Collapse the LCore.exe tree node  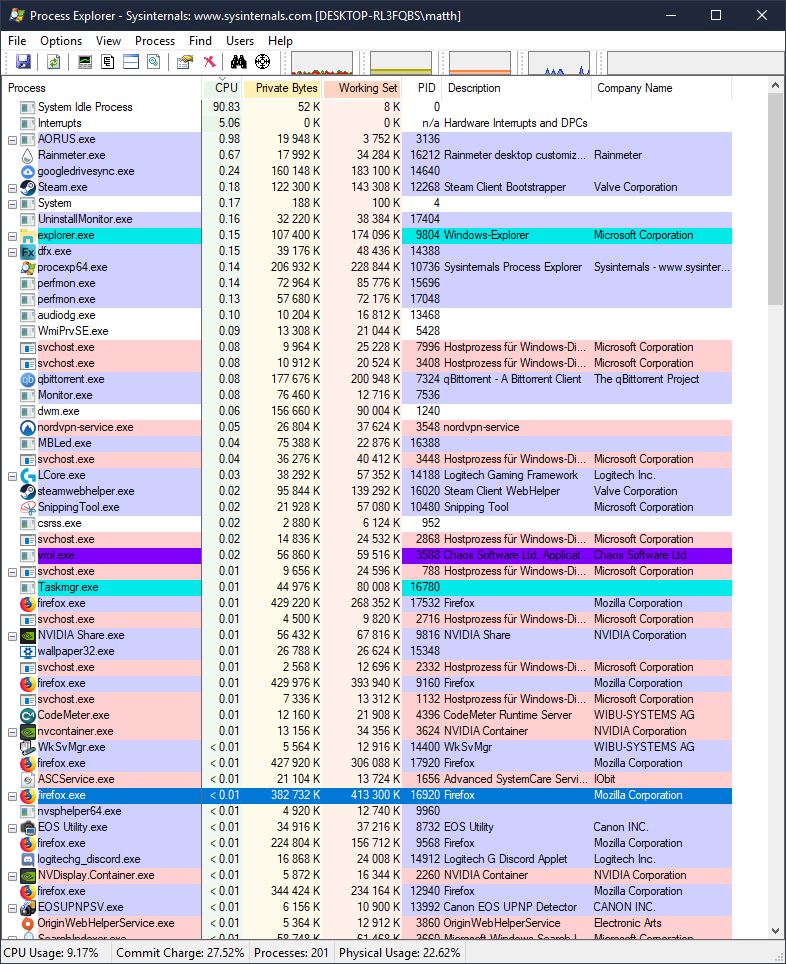pos(12,475)
